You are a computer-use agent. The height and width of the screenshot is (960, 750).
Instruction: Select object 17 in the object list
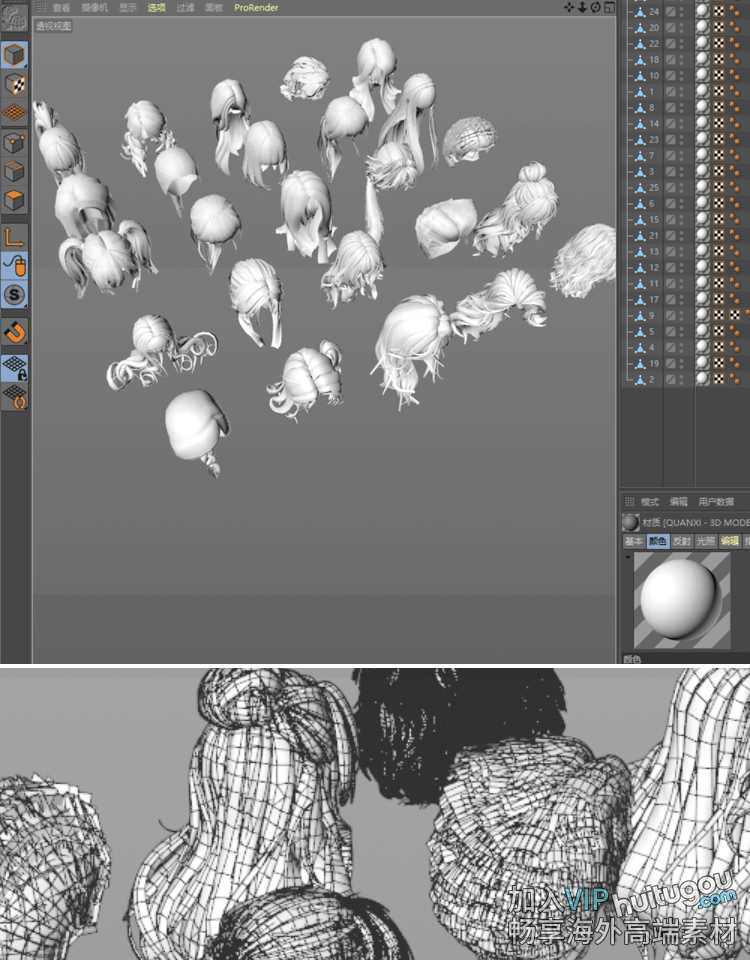point(653,300)
